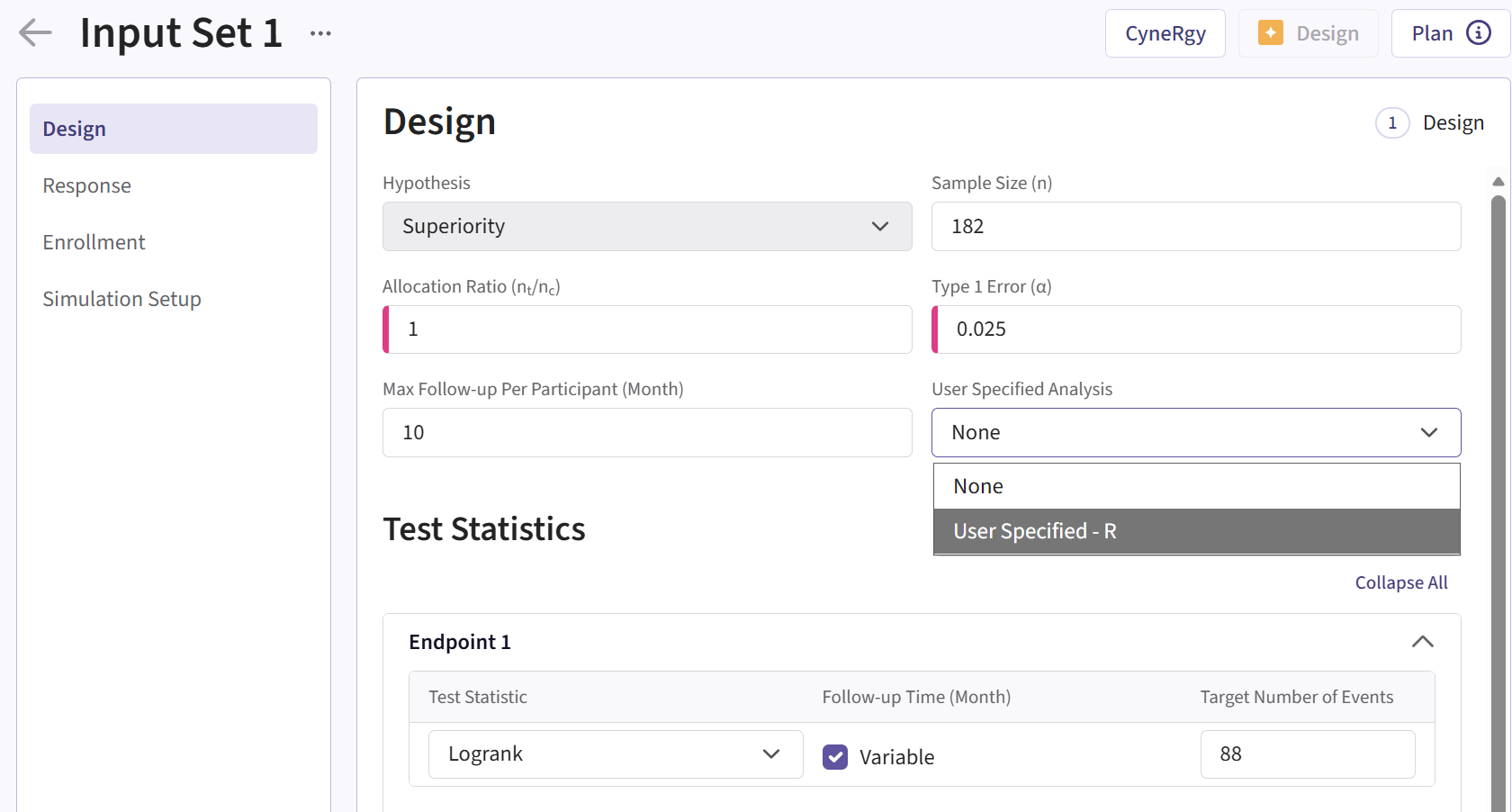1512x812 pixels.
Task: Click the step 1 circle indicator
Action: coord(1391,123)
